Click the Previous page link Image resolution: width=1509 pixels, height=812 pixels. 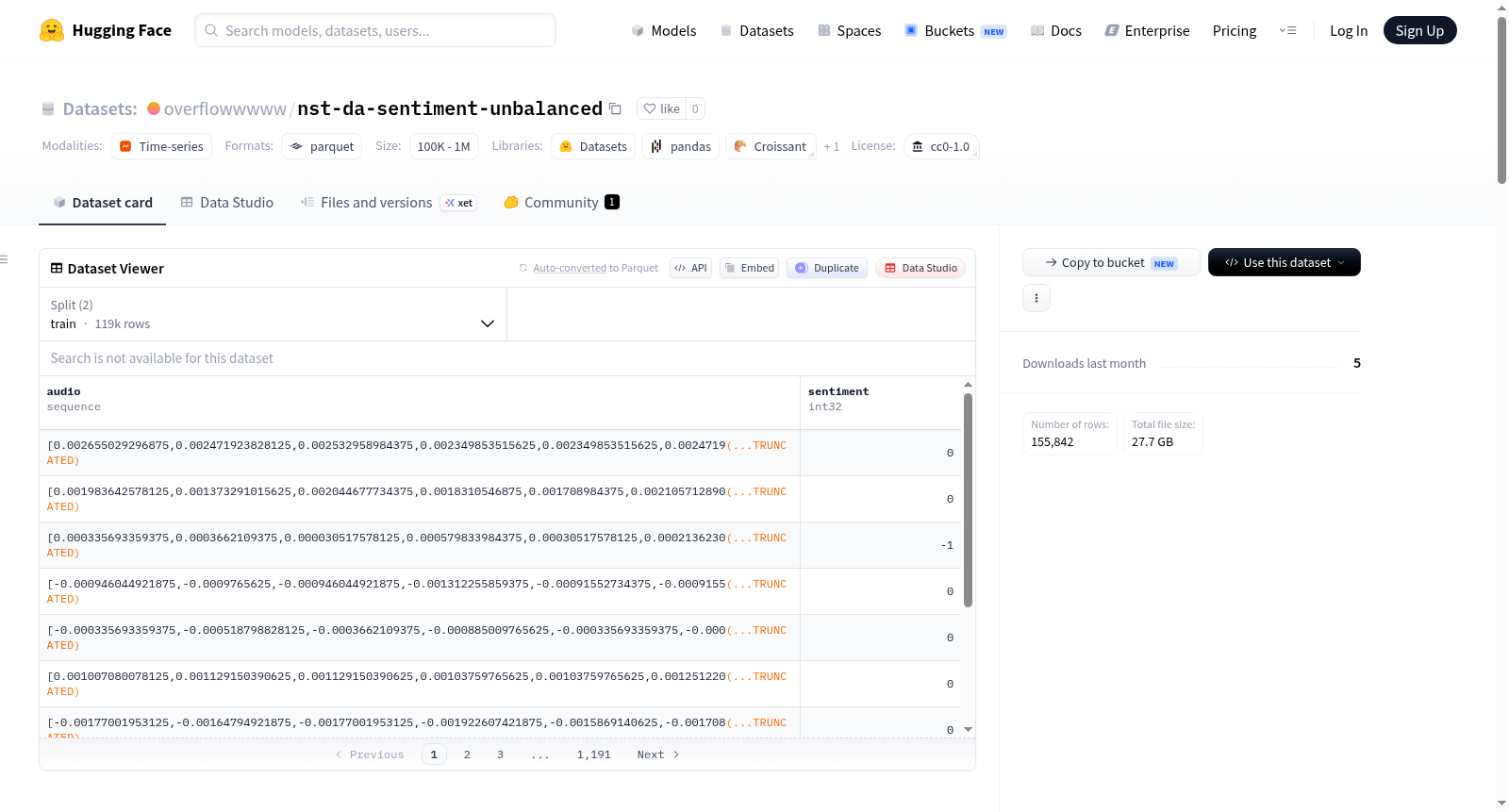click(x=370, y=754)
